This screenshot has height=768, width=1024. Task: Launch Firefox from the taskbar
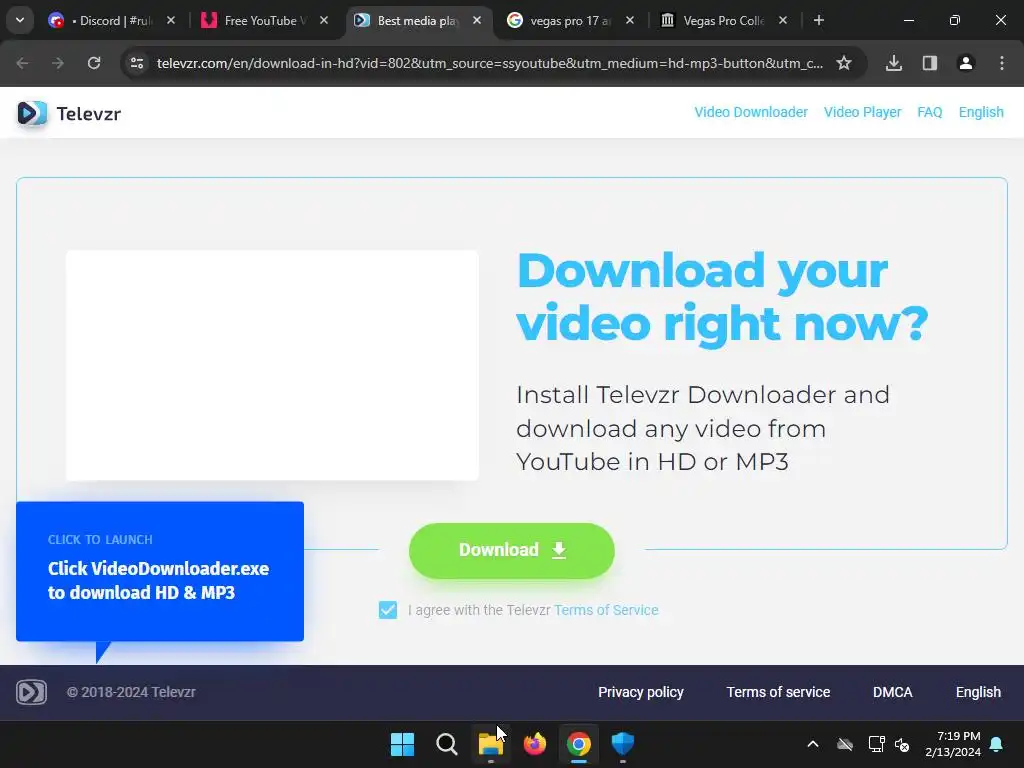click(535, 744)
